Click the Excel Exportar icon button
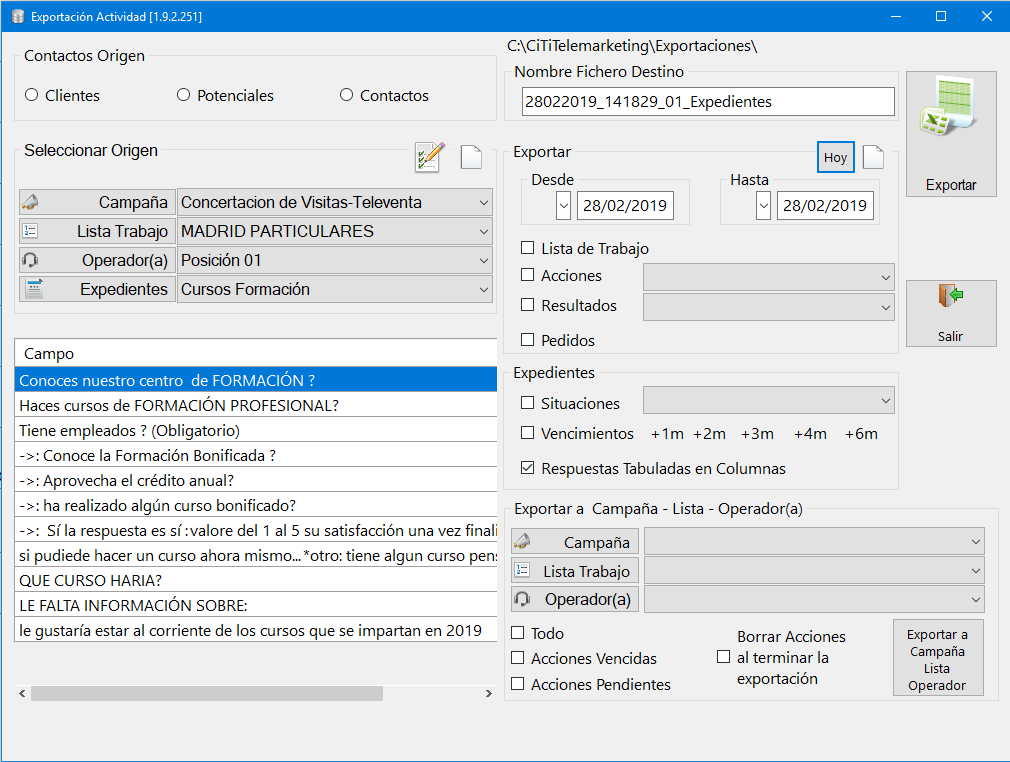This screenshot has width=1010, height=762. 951,134
